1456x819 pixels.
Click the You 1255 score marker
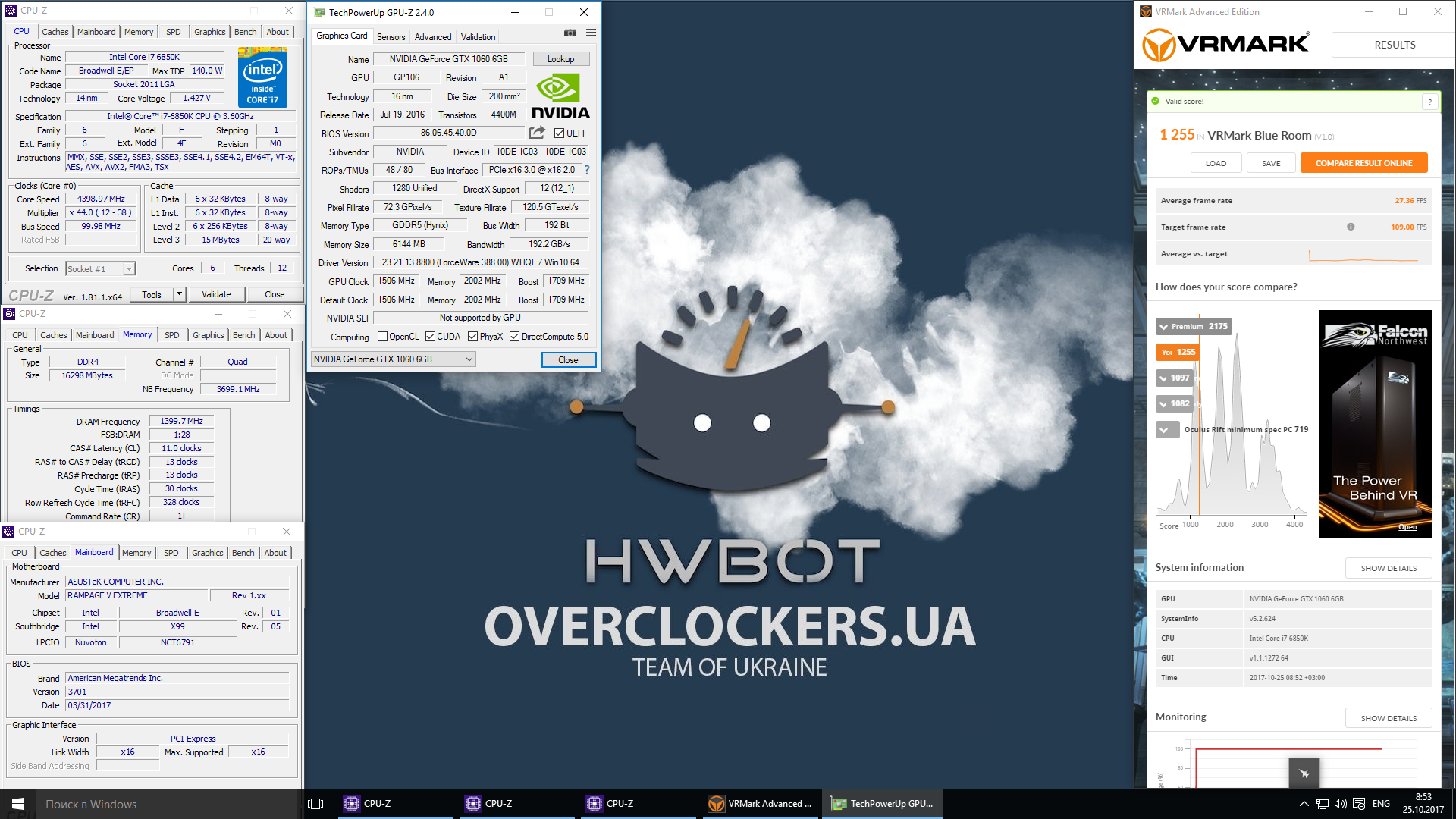[x=1178, y=352]
